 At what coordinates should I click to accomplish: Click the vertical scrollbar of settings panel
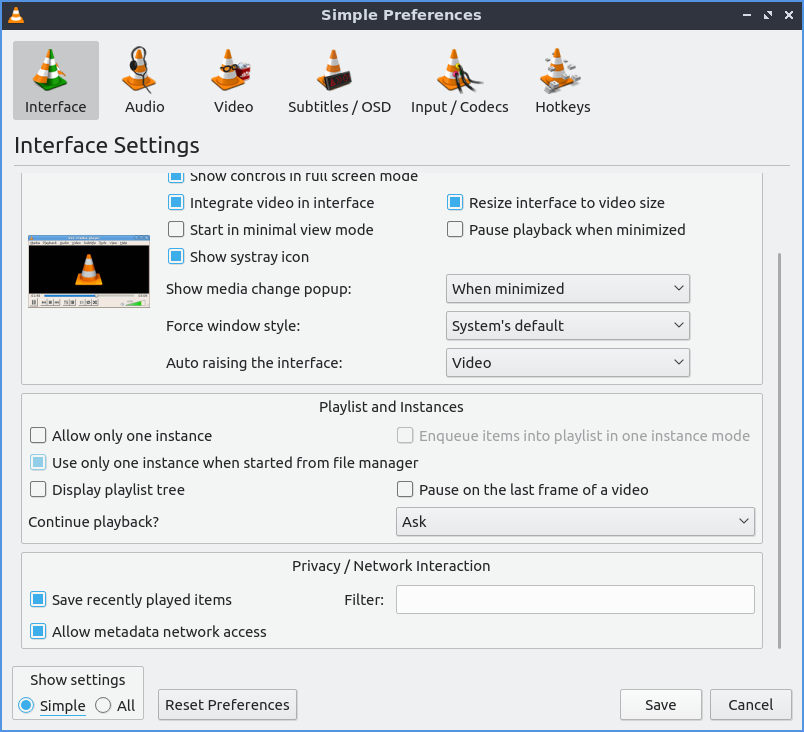(780, 450)
